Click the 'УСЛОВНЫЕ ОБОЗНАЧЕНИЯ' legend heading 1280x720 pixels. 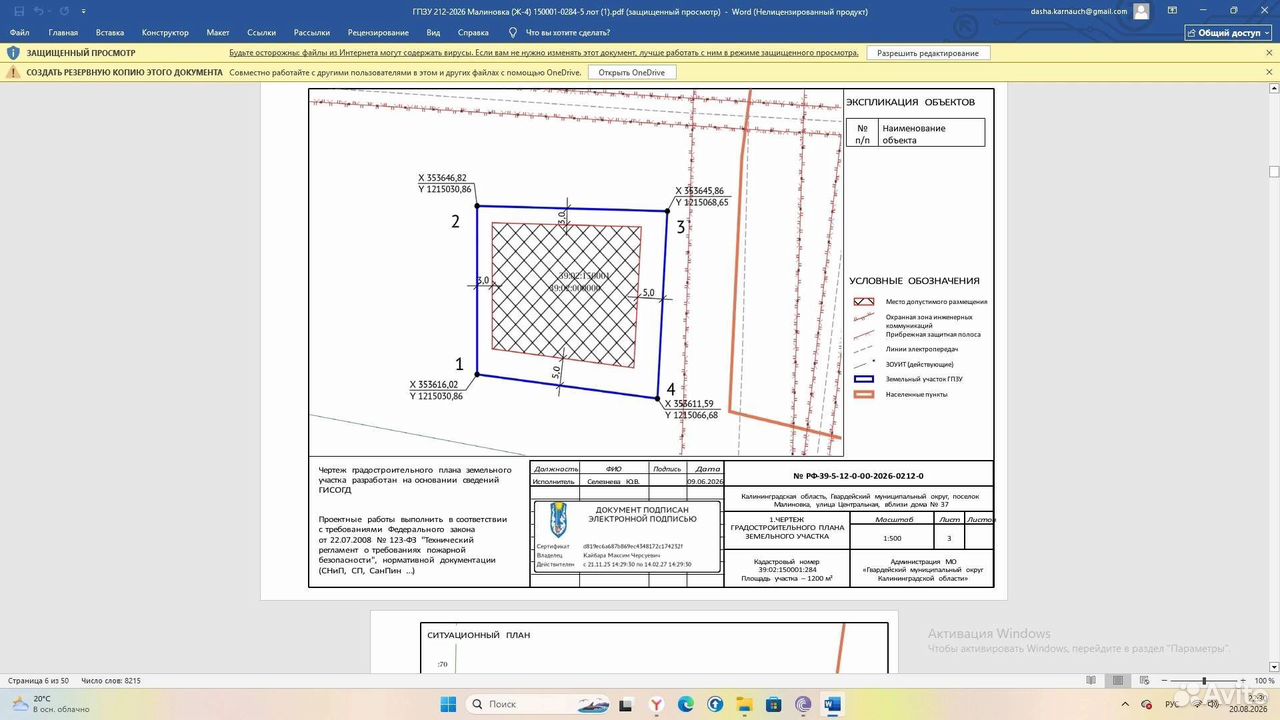coord(914,281)
